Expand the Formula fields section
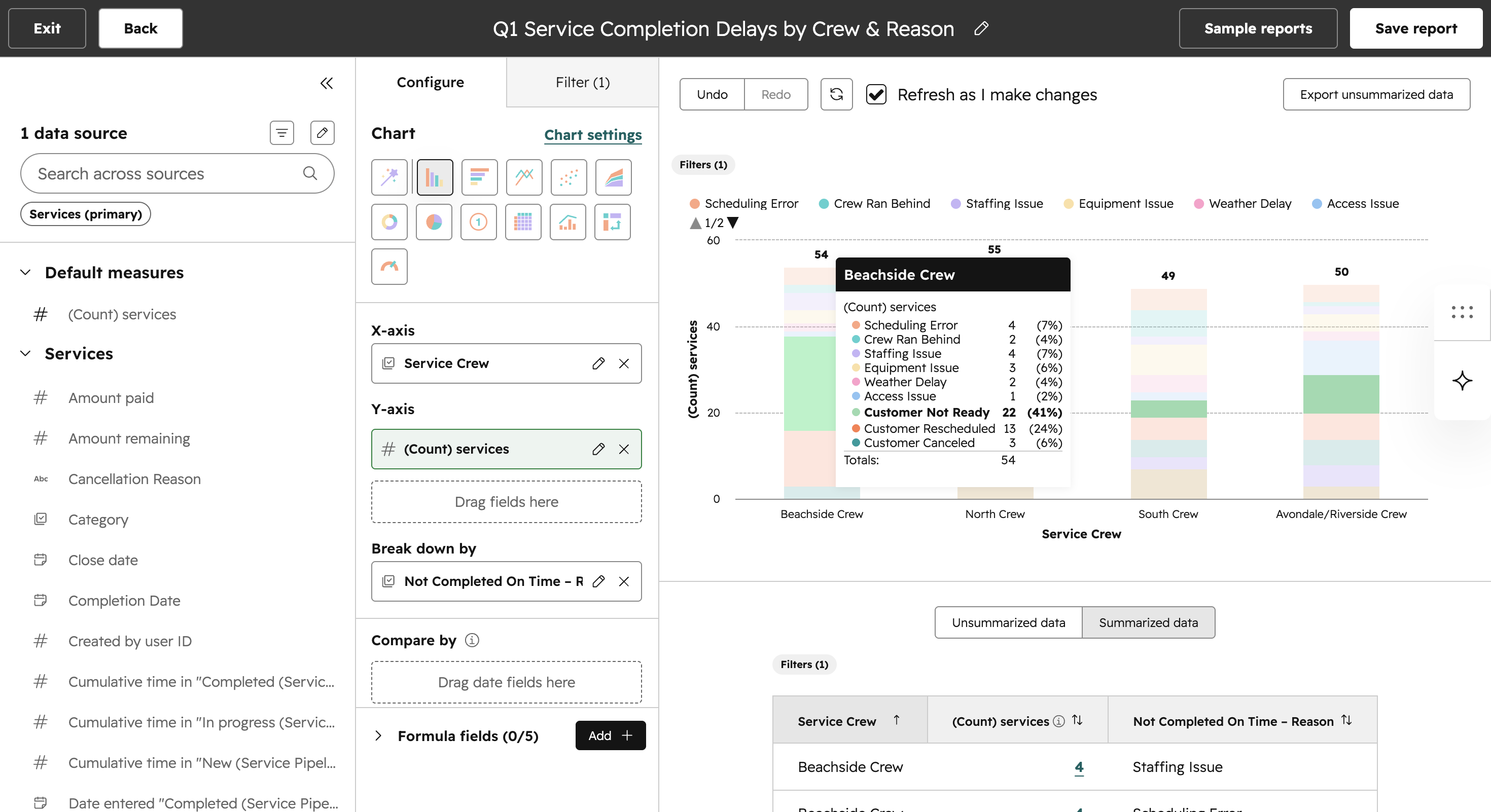 [378, 735]
